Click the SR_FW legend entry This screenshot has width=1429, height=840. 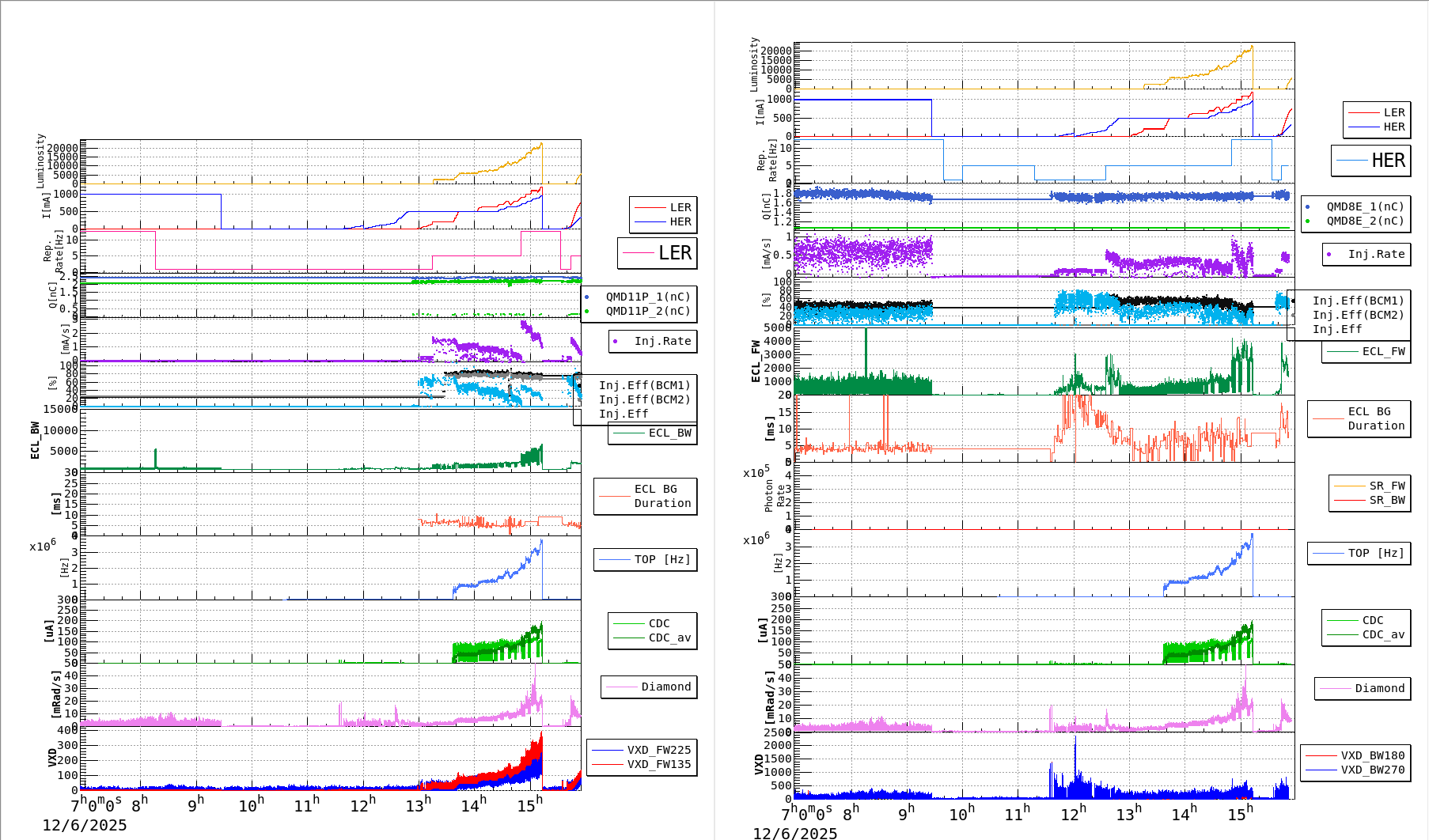(x=1387, y=486)
